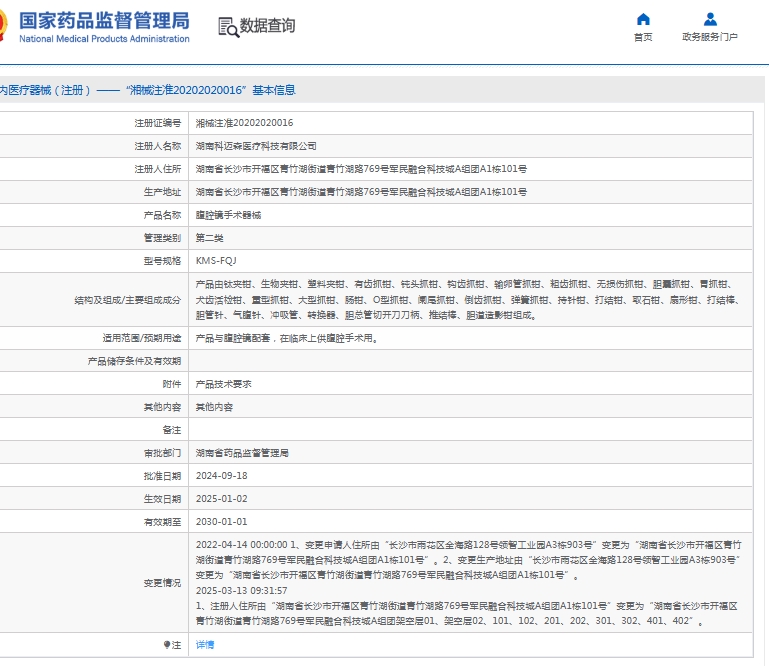Select registration number 湘械注准20202020016 value
The image size is (769, 666).
click(x=244, y=123)
